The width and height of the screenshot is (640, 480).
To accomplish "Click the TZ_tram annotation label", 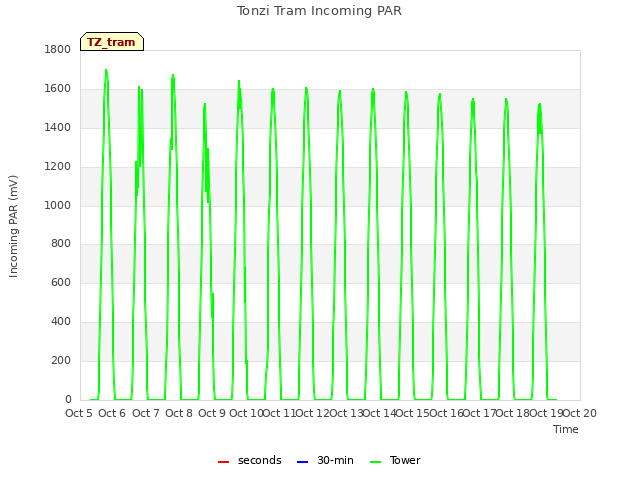I will [112, 42].
